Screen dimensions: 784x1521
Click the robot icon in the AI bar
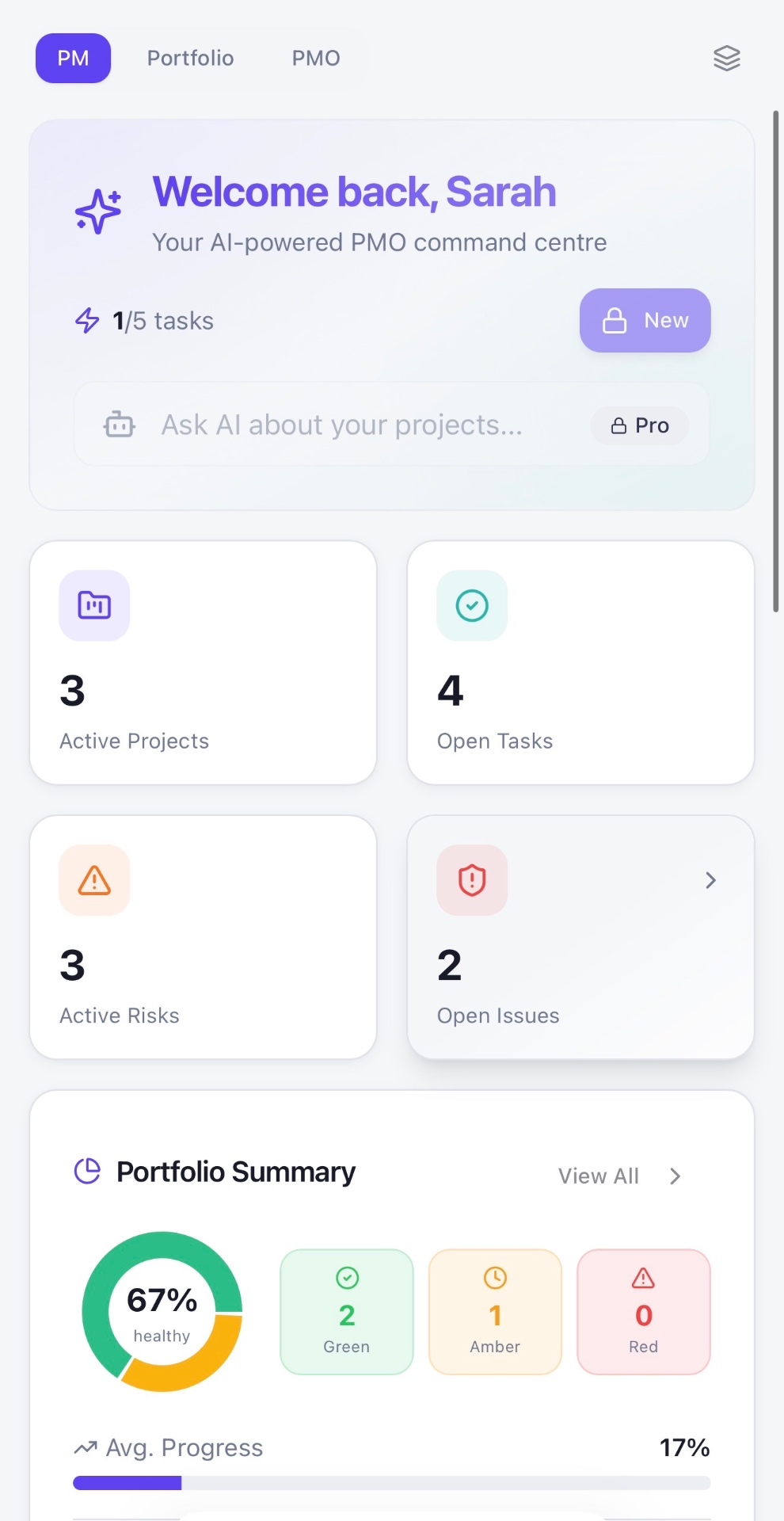[119, 425]
